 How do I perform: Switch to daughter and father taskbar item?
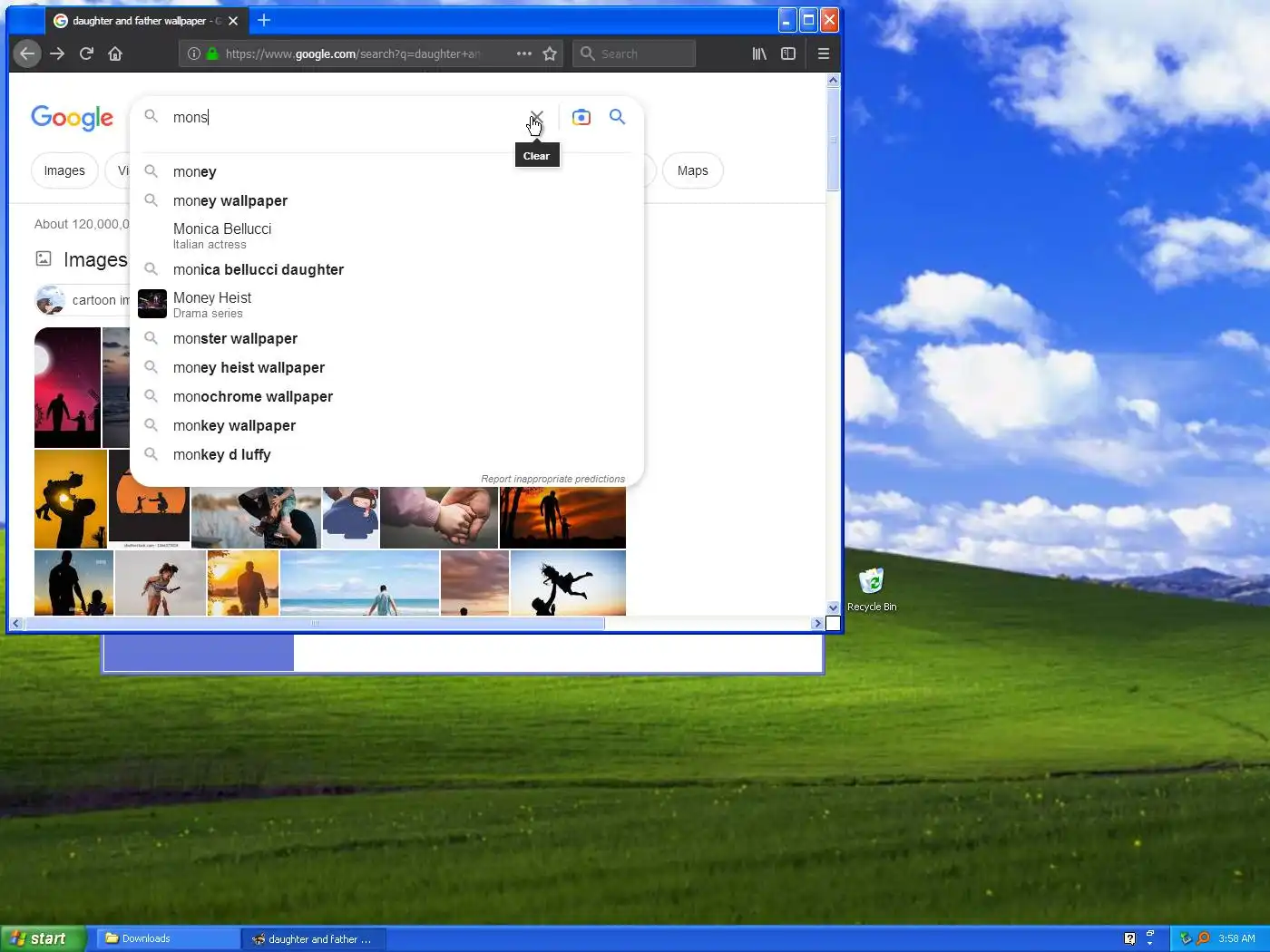(x=315, y=938)
